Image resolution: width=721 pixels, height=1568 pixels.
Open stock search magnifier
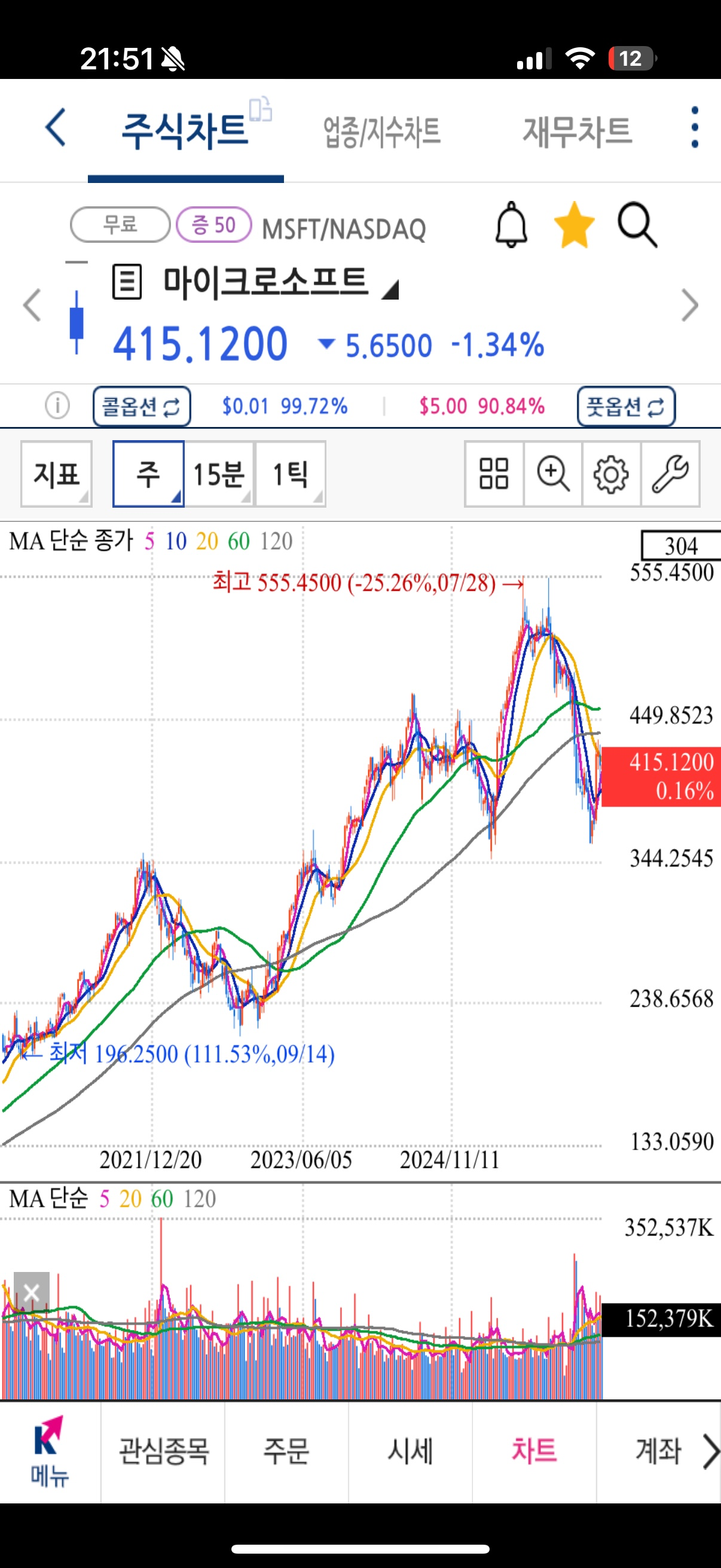[x=637, y=225]
